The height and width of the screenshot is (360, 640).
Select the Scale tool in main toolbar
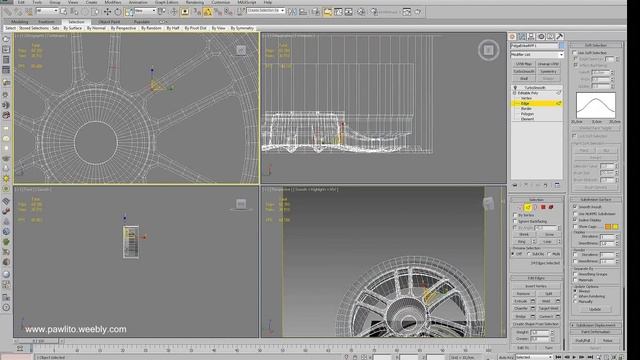(128, 12)
